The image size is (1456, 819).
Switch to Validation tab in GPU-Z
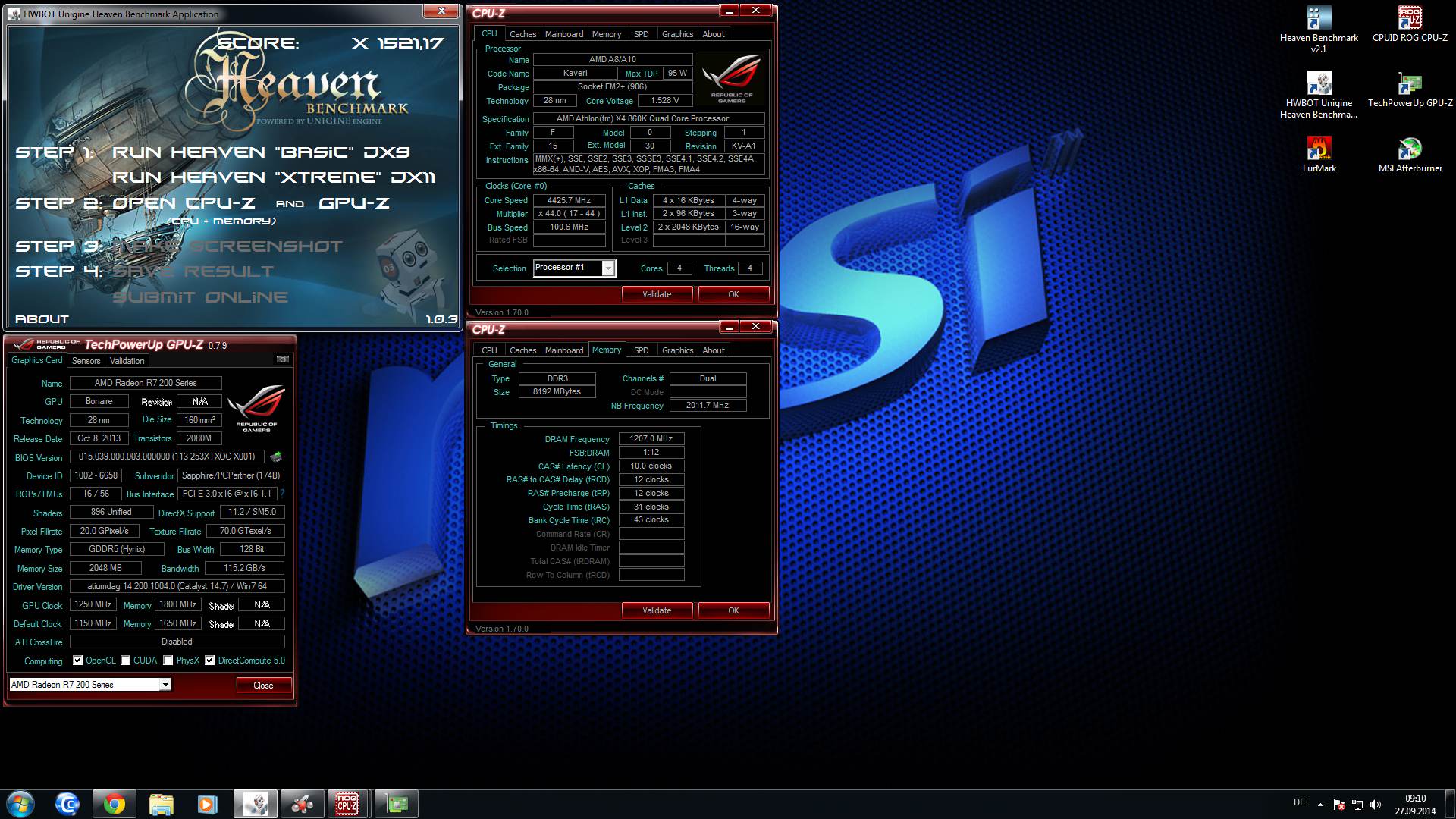[127, 361]
